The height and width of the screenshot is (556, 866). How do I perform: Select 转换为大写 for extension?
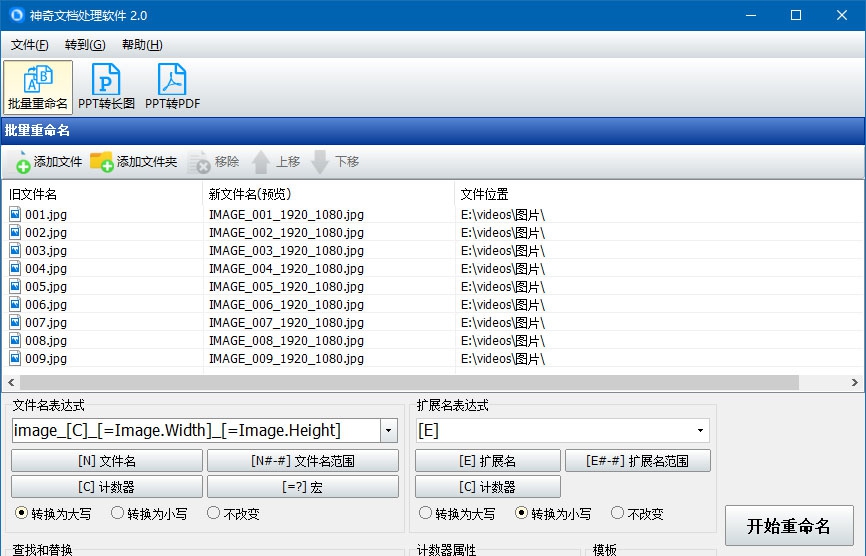pyautogui.click(x=425, y=513)
